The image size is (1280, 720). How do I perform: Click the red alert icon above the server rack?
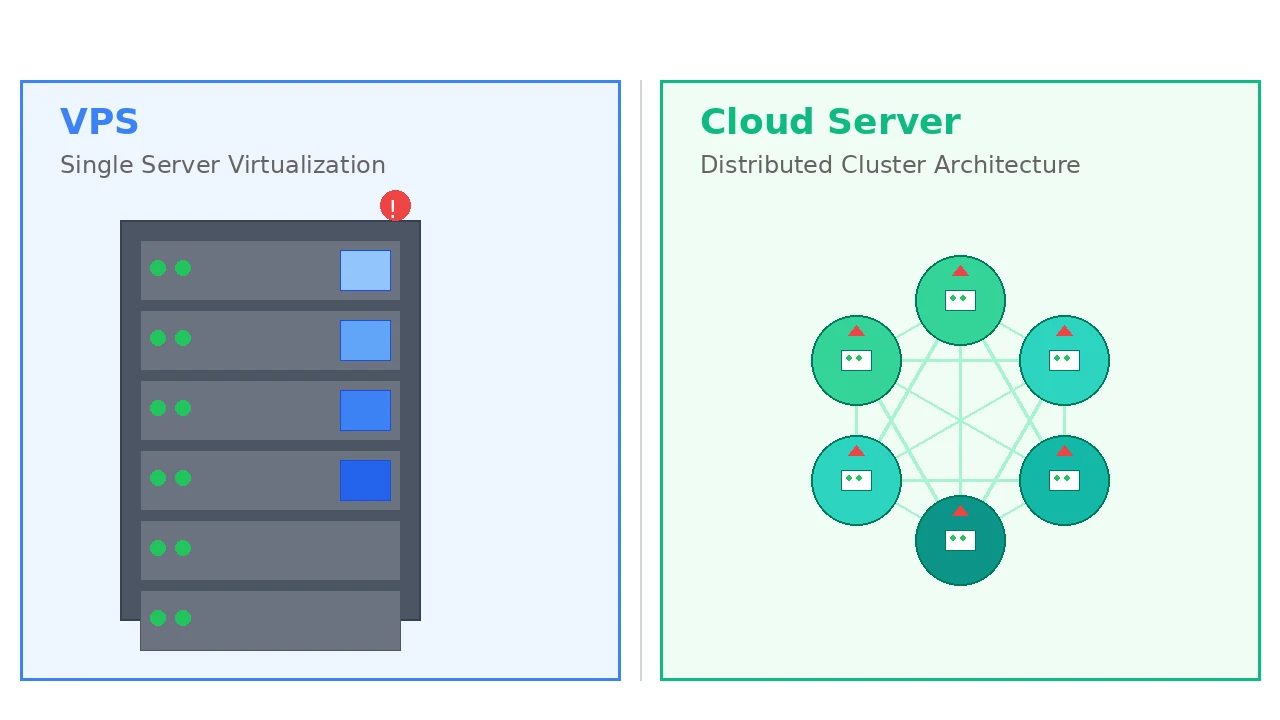(x=395, y=206)
